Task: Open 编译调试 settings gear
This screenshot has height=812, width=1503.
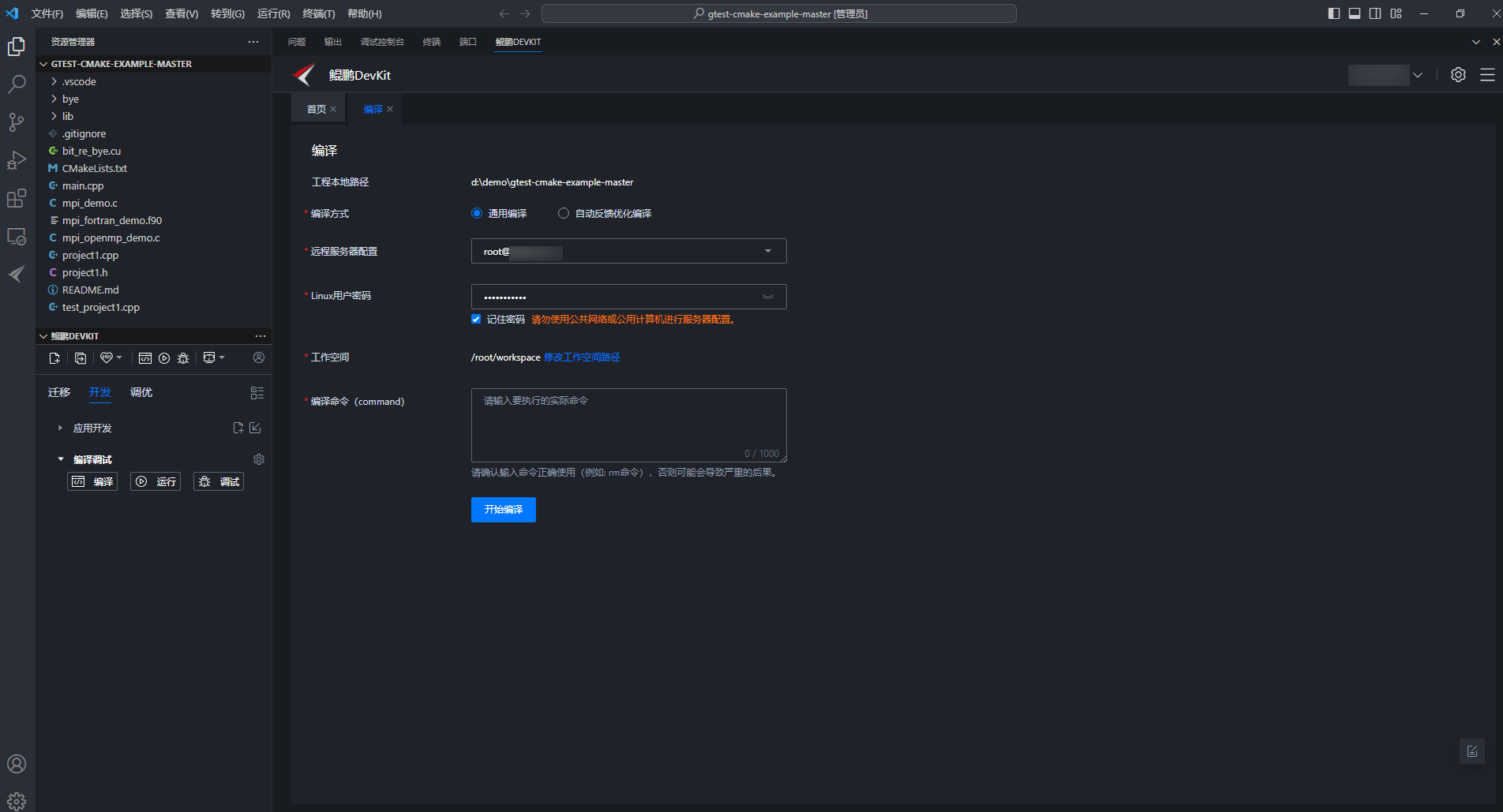Action: [x=259, y=459]
